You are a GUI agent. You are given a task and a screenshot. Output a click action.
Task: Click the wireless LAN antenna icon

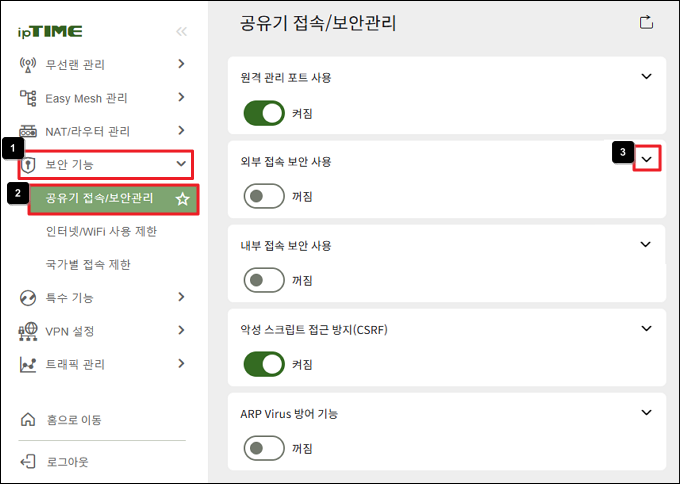(x=28, y=65)
